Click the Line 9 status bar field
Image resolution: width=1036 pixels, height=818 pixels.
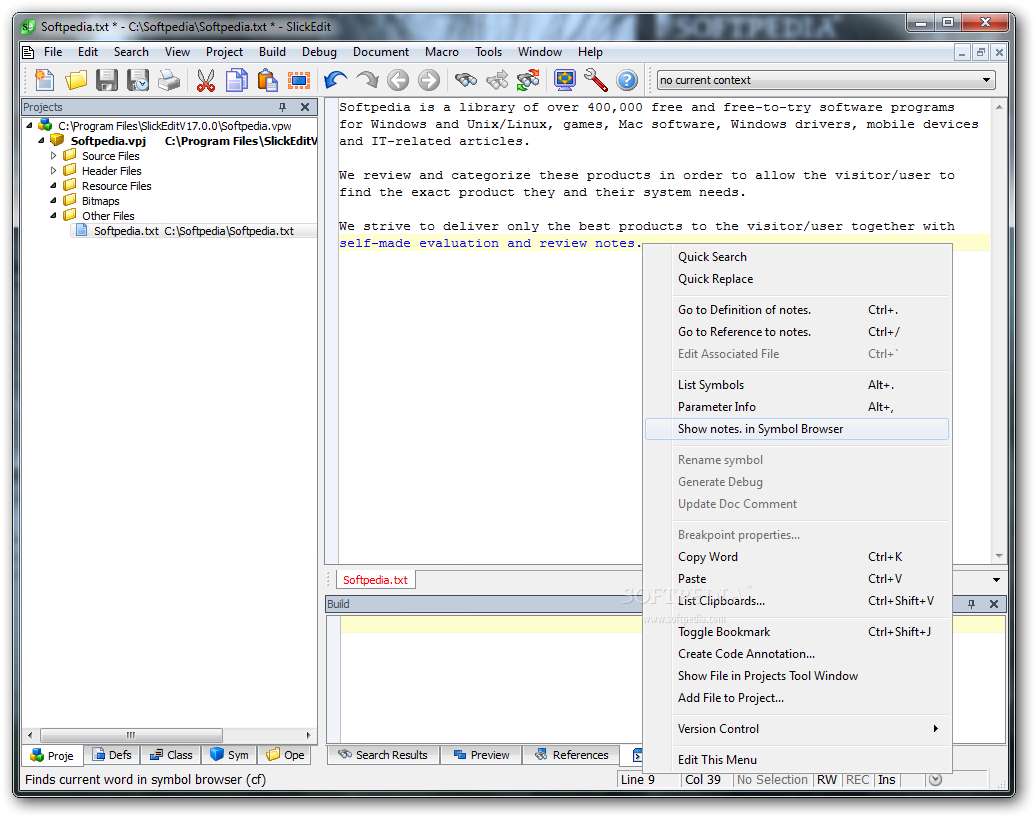tap(648, 780)
